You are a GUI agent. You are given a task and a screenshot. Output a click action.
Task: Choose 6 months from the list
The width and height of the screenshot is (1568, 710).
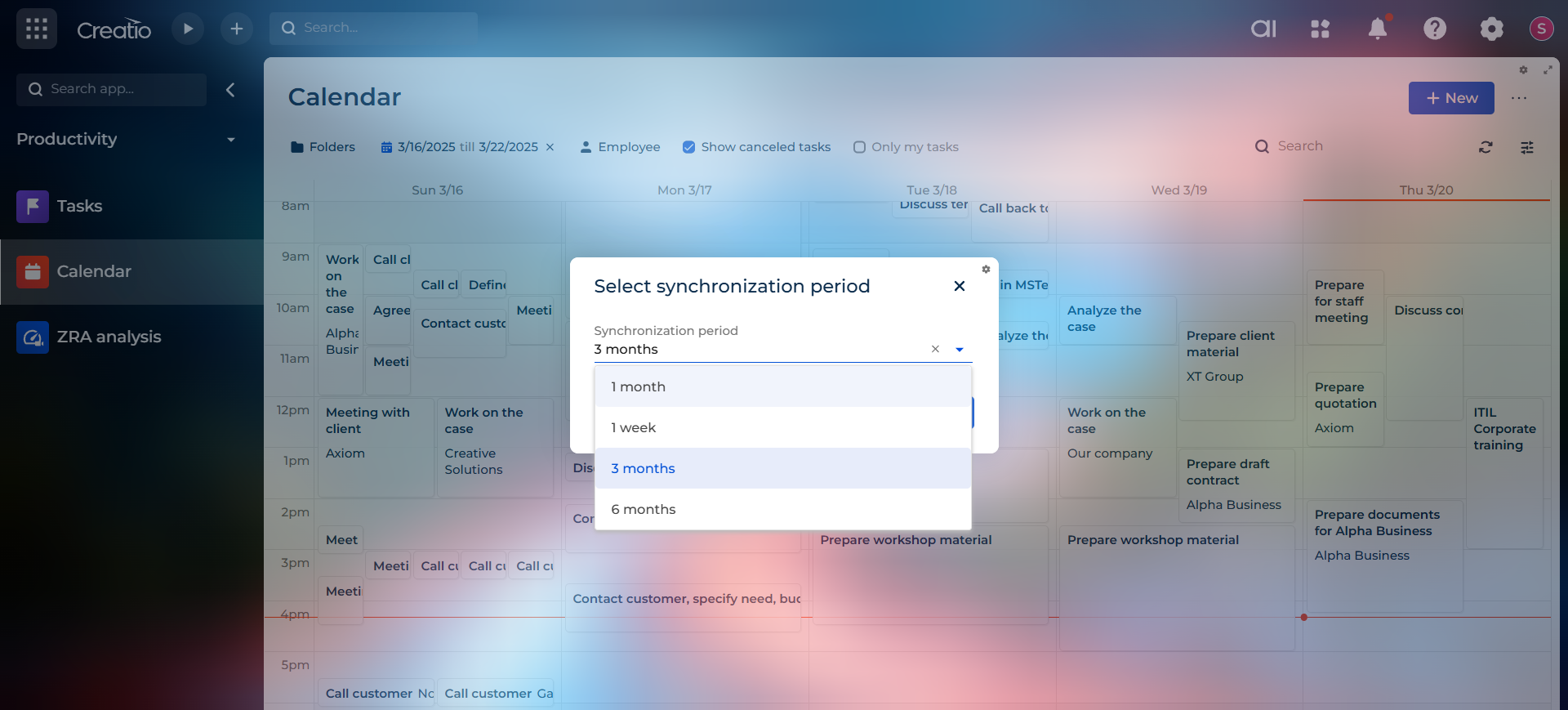click(643, 509)
